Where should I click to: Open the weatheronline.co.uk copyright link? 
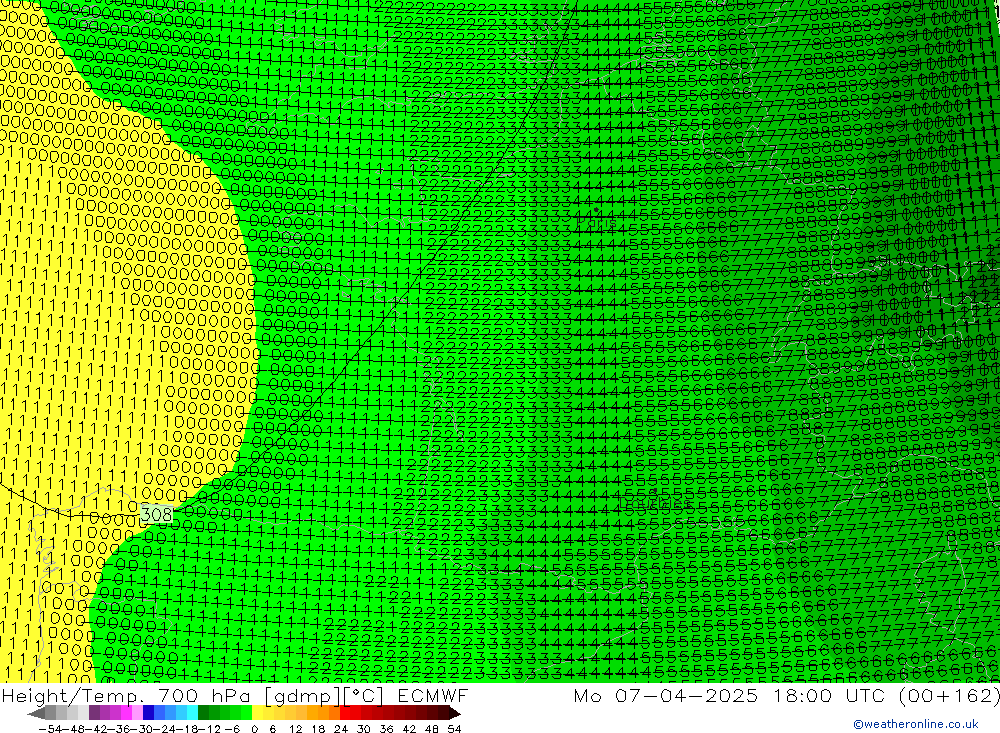coord(916,724)
